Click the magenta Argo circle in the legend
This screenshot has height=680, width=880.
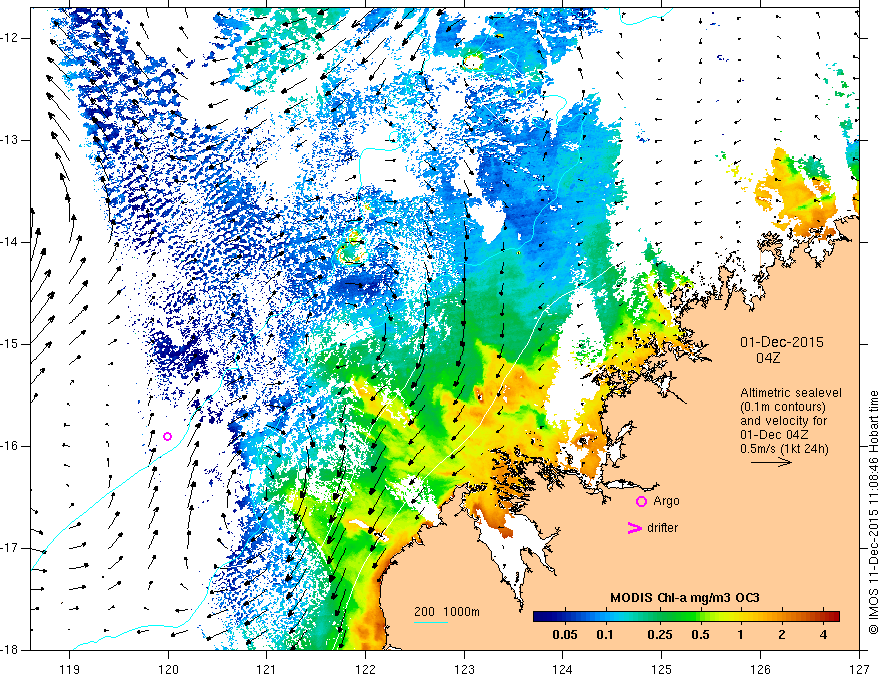coord(641,501)
